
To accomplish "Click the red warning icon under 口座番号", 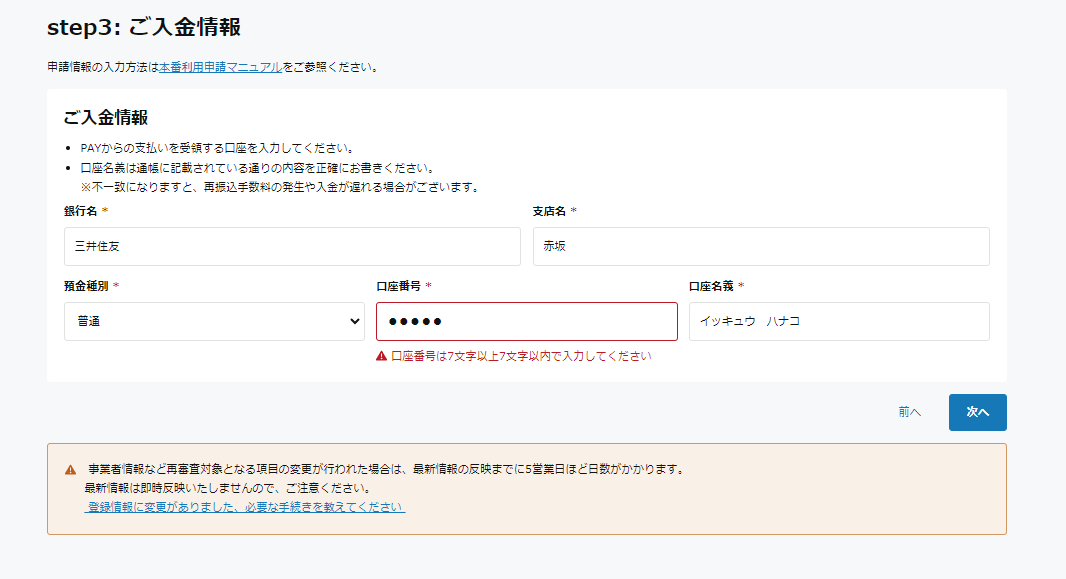I will pos(381,356).
